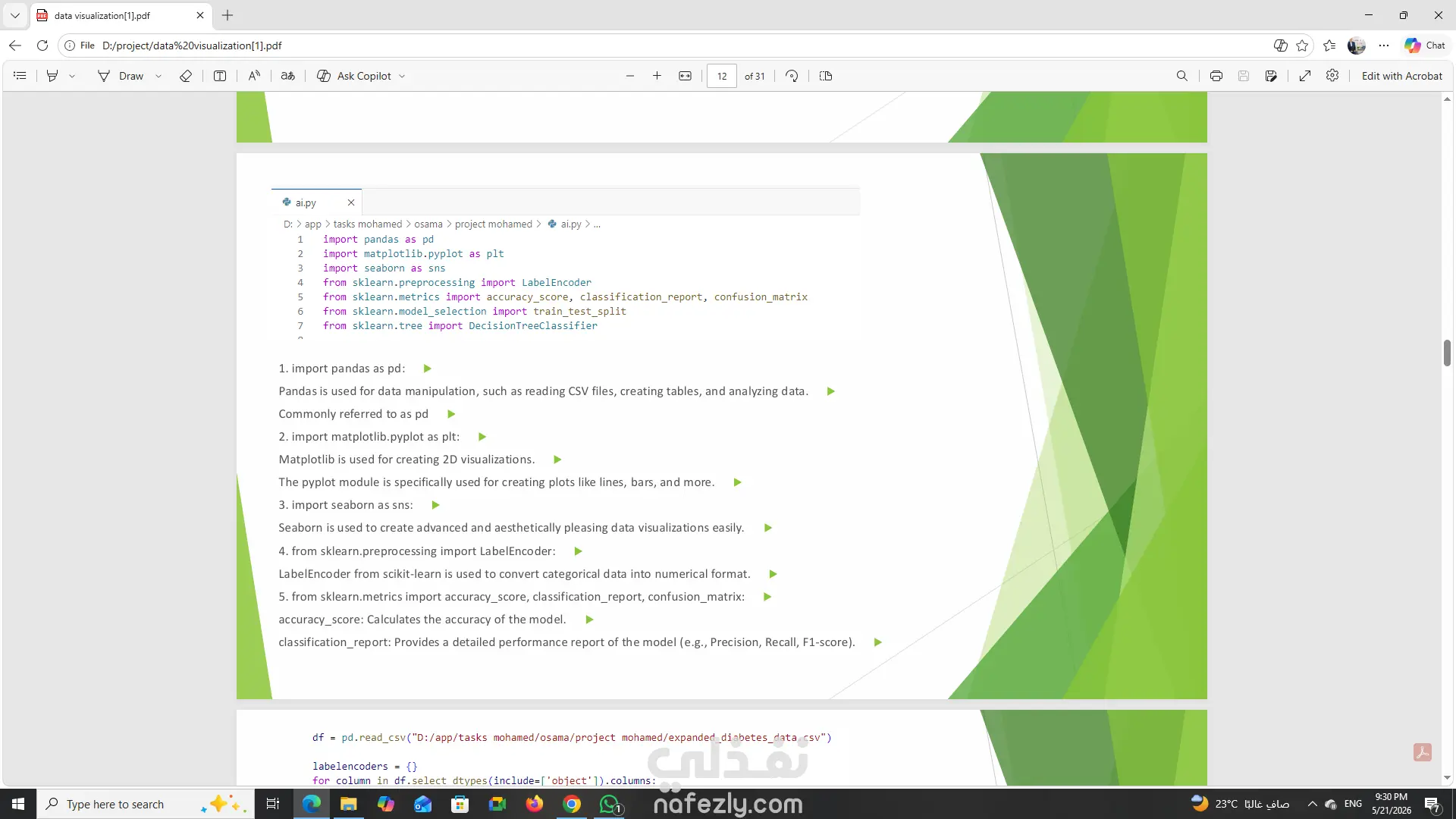Screen dimensions: 1456x819
Task: Open Copilot Chat sidebar
Action: [1425, 45]
